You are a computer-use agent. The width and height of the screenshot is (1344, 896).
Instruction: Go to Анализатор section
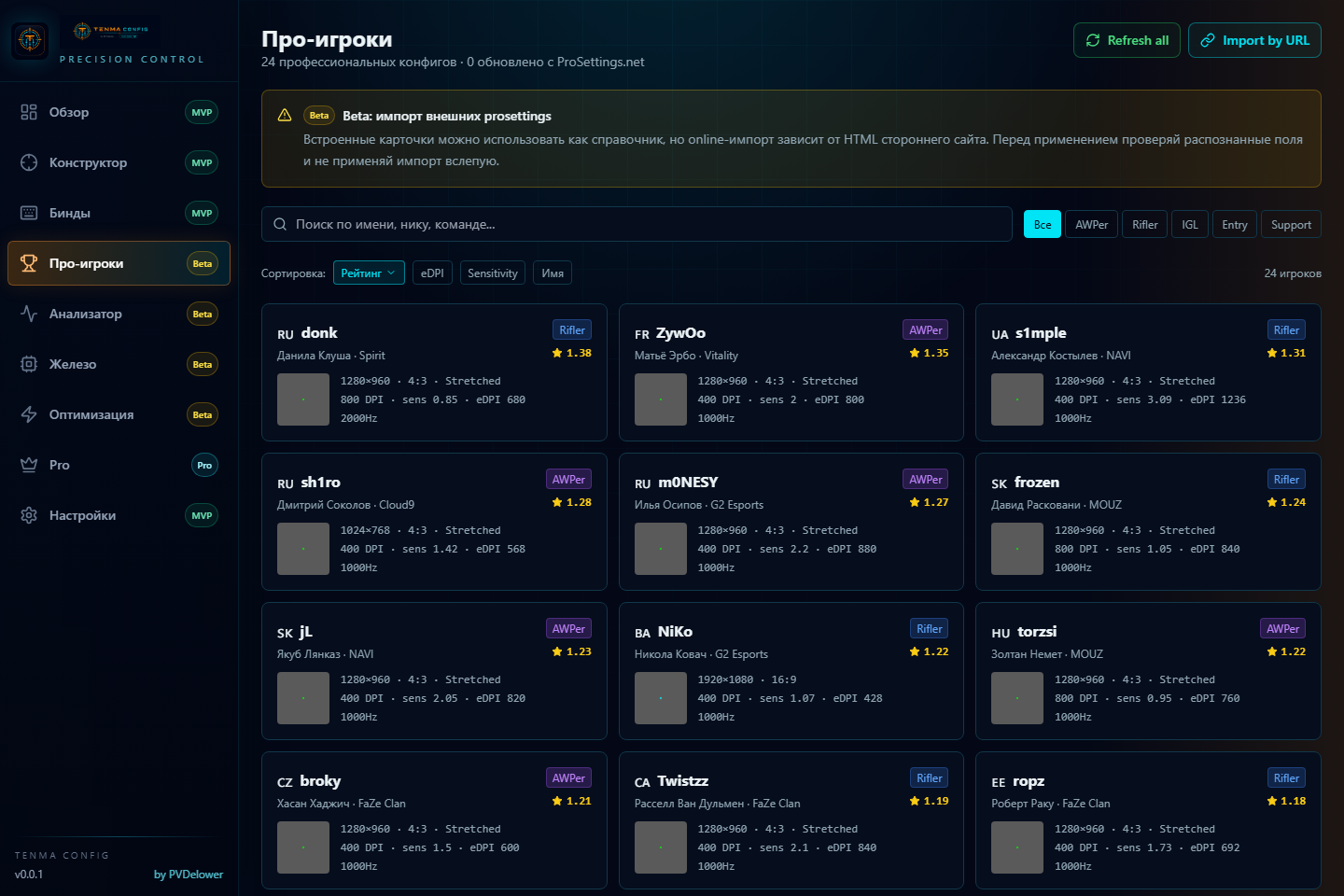(x=119, y=314)
